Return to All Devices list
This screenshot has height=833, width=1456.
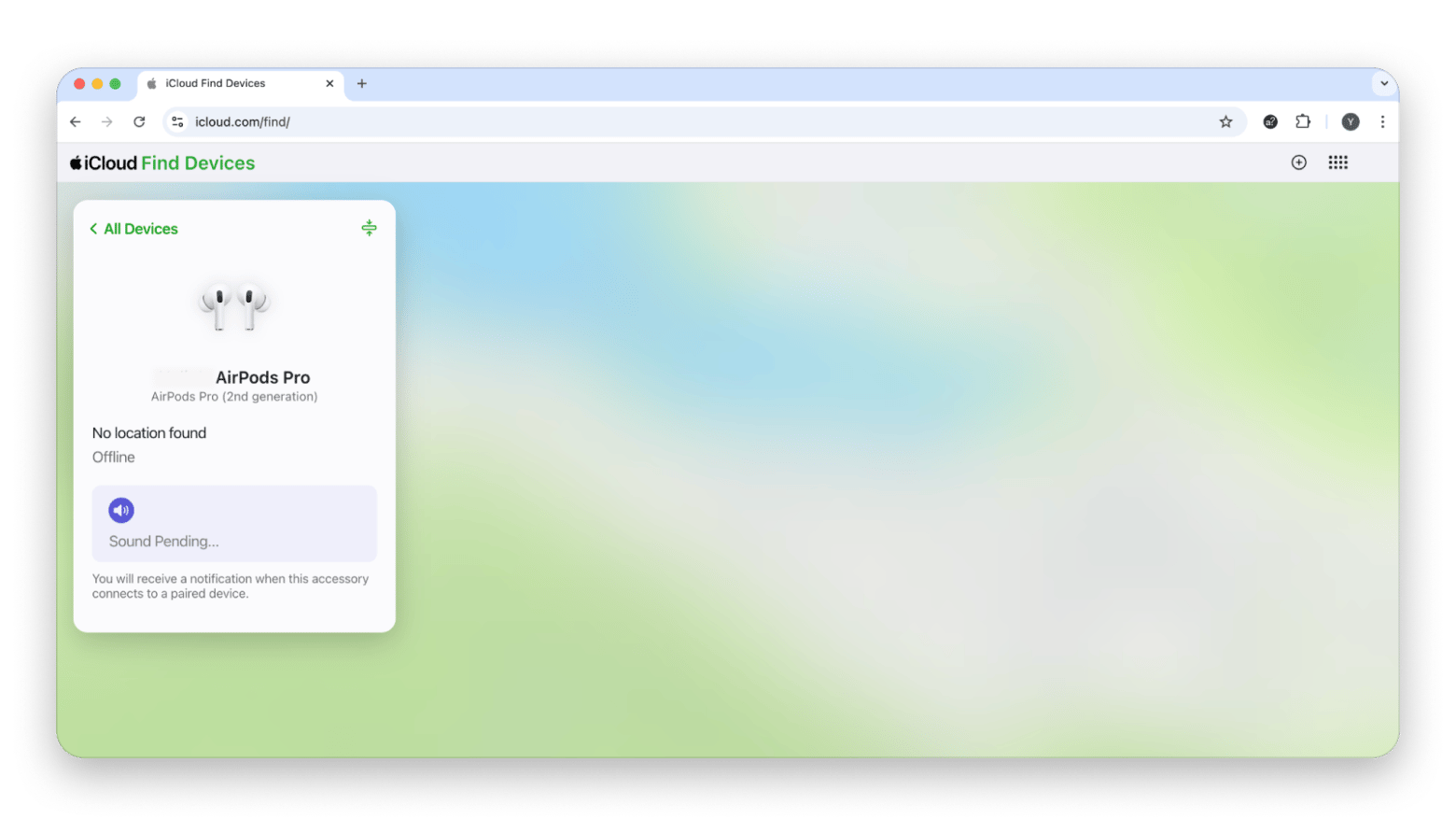tap(133, 229)
